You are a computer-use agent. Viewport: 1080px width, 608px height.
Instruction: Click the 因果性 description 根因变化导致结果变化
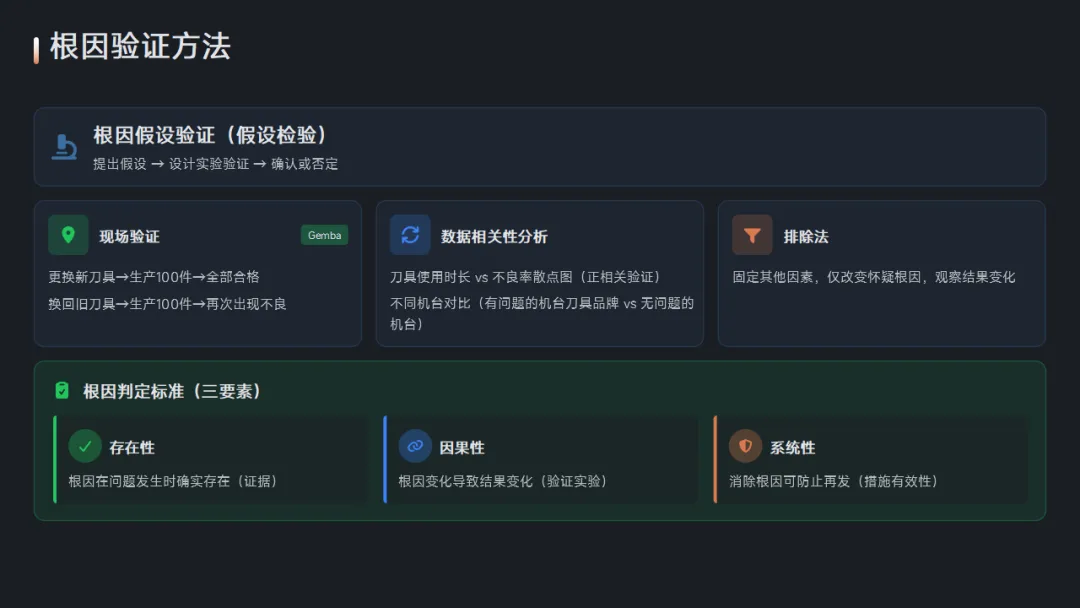(466, 481)
